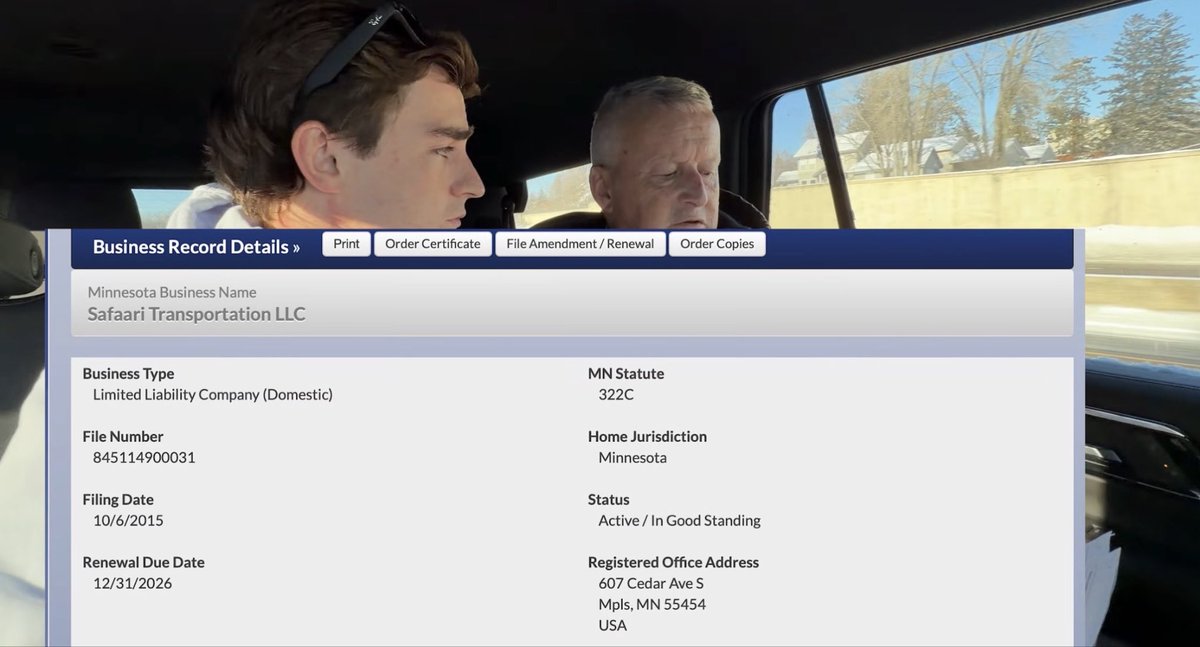The width and height of the screenshot is (1200, 647).
Task: Select Mpls, MN 55454 text
Action: (x=652, y=604)
